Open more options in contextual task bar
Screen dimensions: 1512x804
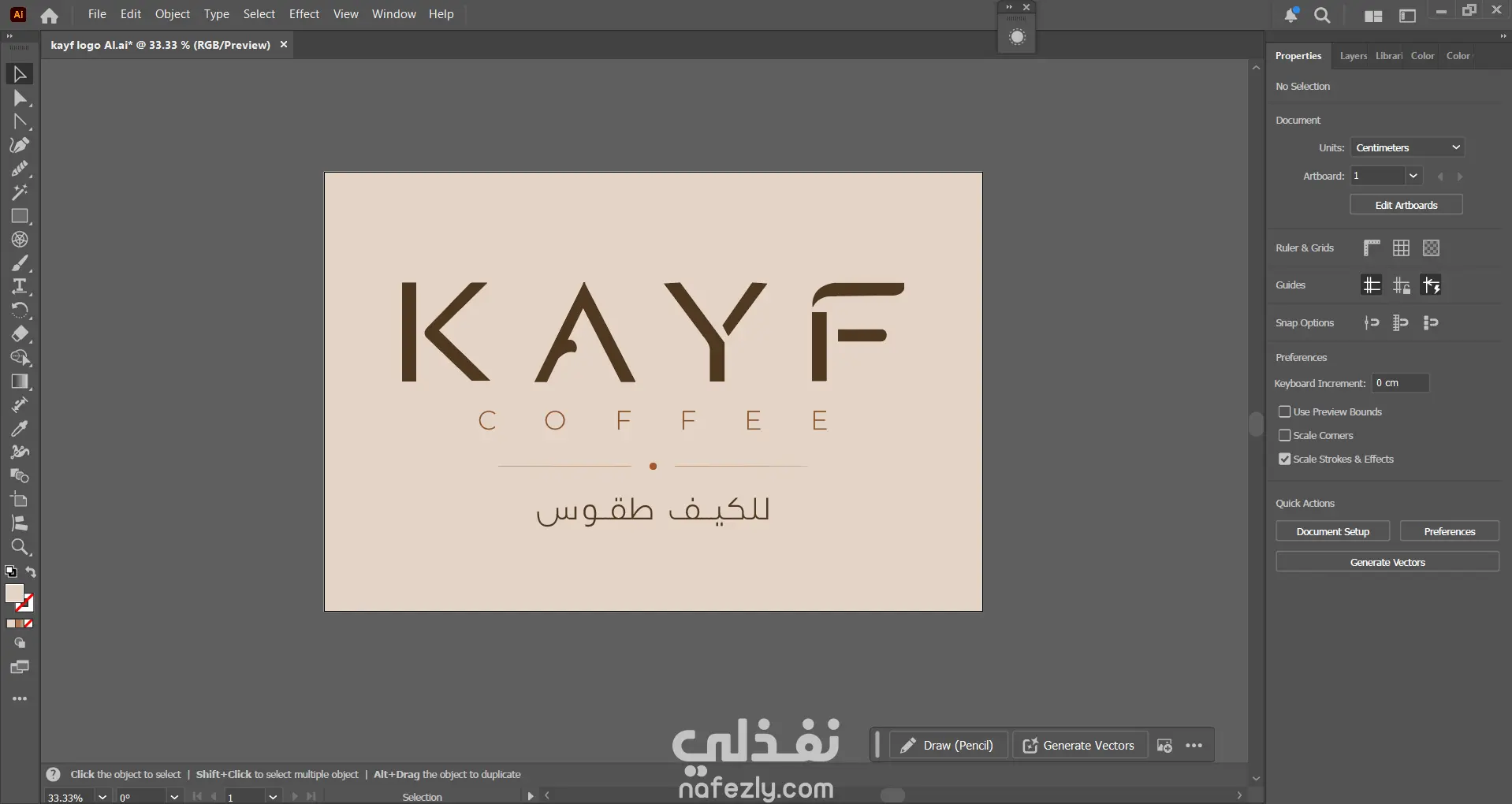[x=1194, y=746]
